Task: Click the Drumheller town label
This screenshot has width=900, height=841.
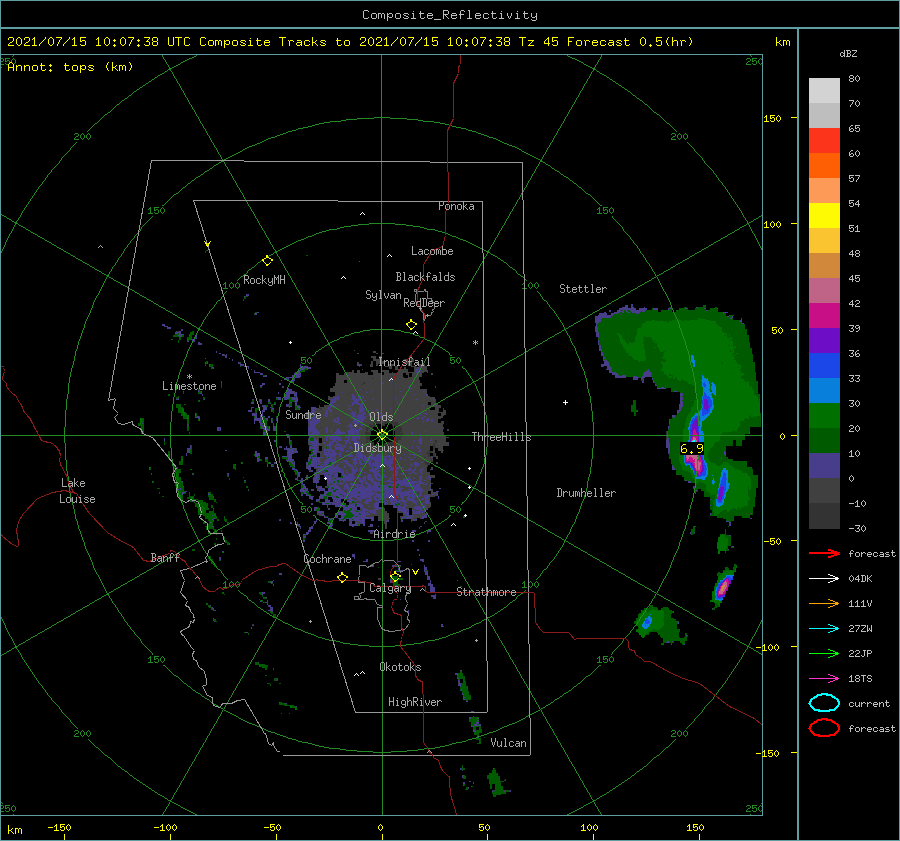Action: tap(586, 493)
